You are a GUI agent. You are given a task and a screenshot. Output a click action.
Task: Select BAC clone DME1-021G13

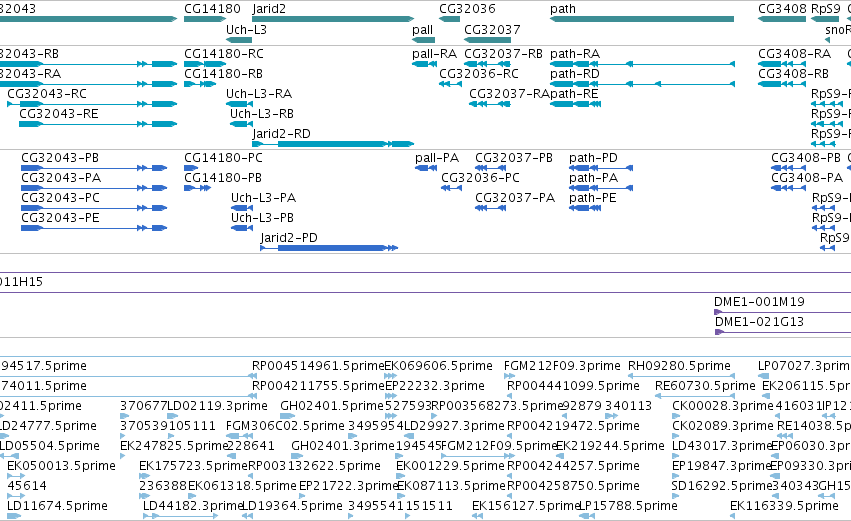(x=782, y=332)
